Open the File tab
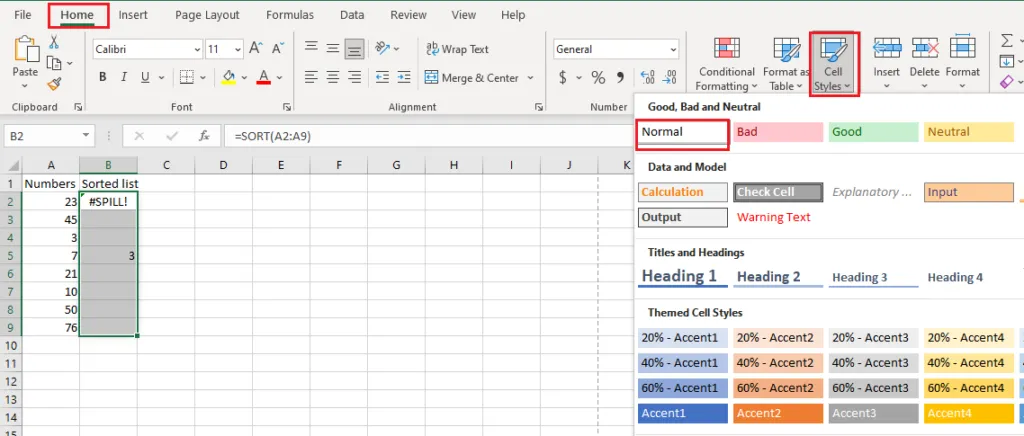 [22, 14]
